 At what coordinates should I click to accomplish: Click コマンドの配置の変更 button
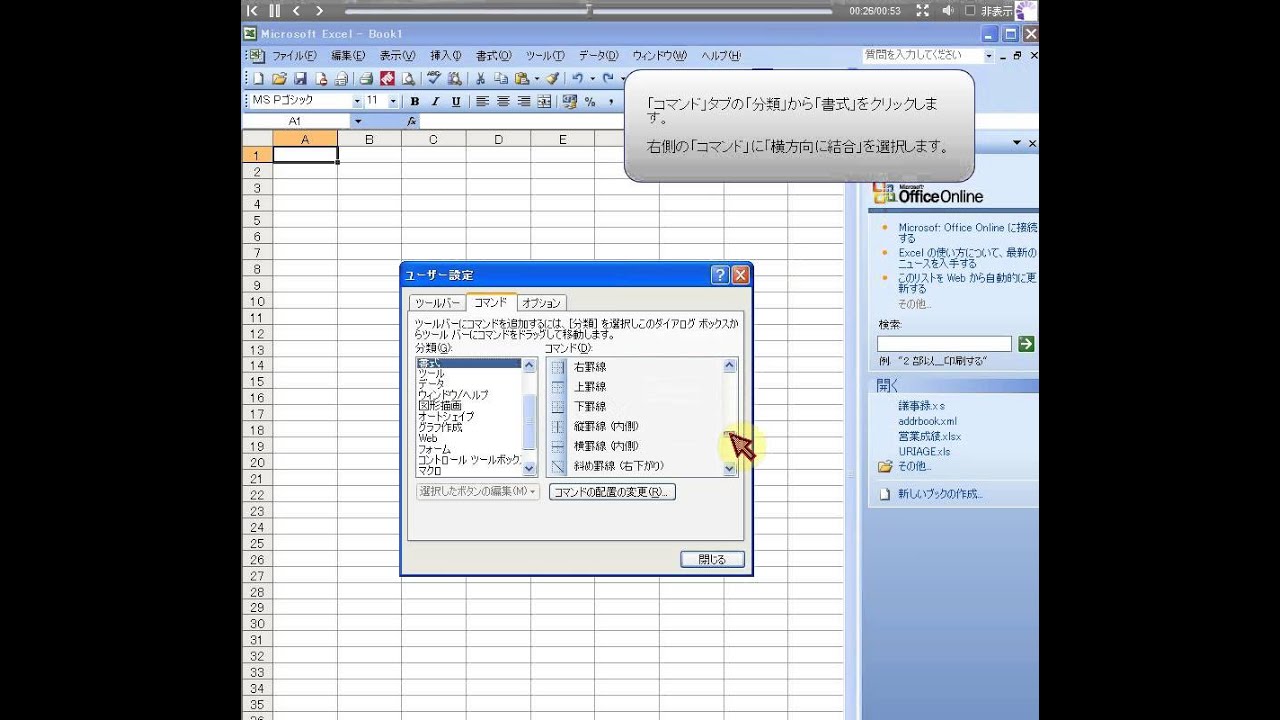612,492
